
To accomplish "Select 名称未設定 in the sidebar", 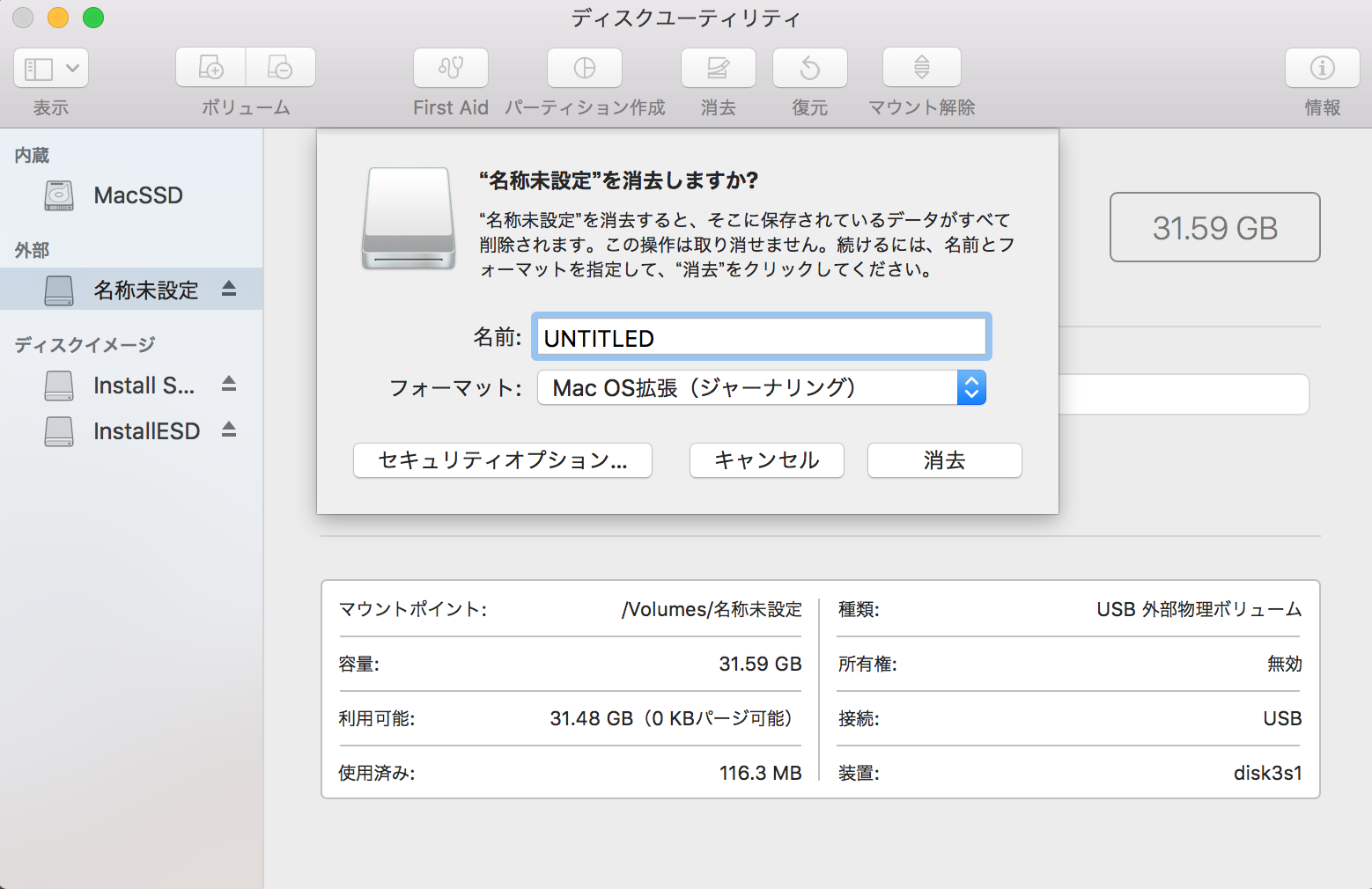I will 145,289.
